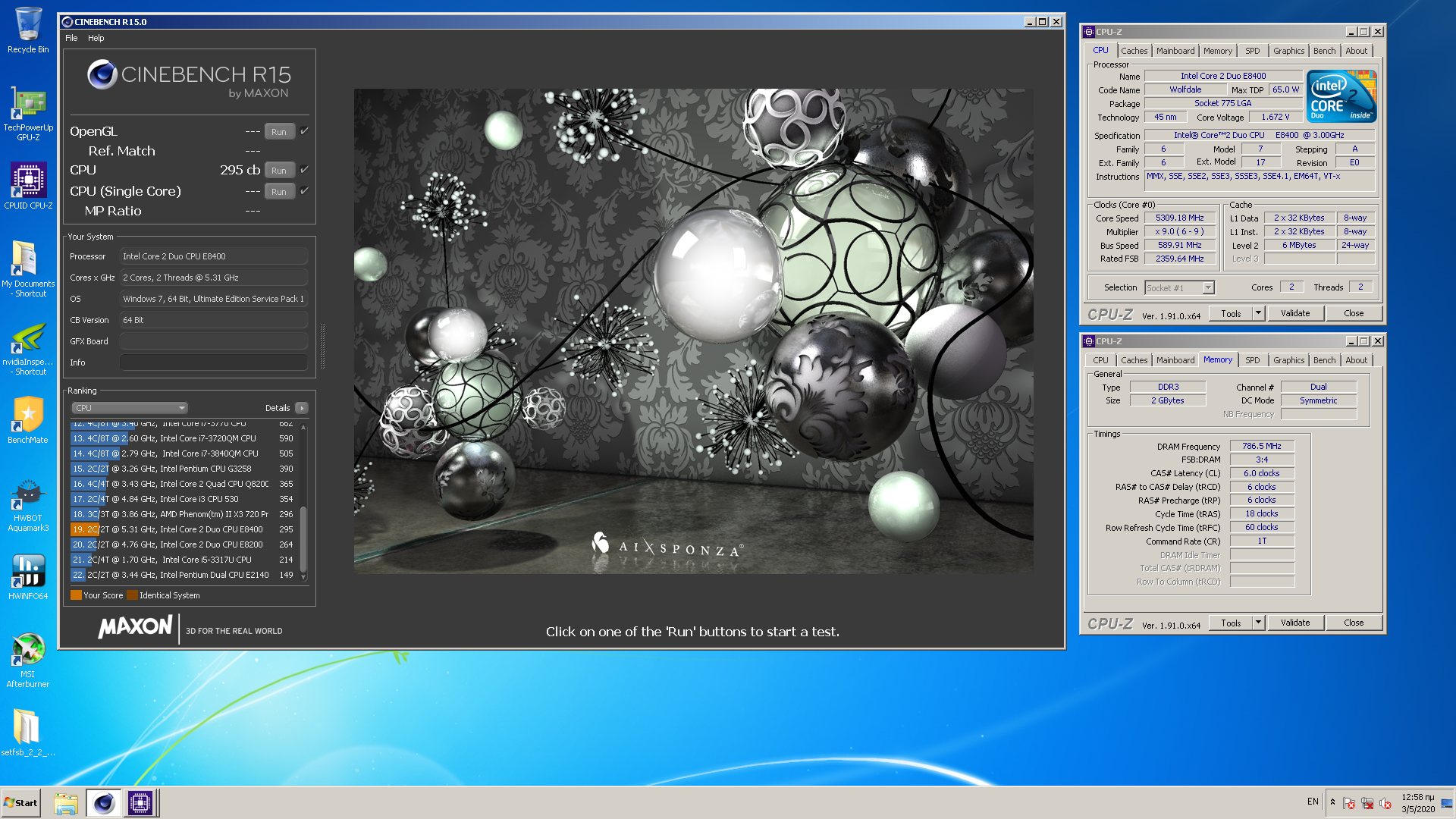Run the CPU benchmark
This screenshot has width=1456, height=819.
[279, 170]
